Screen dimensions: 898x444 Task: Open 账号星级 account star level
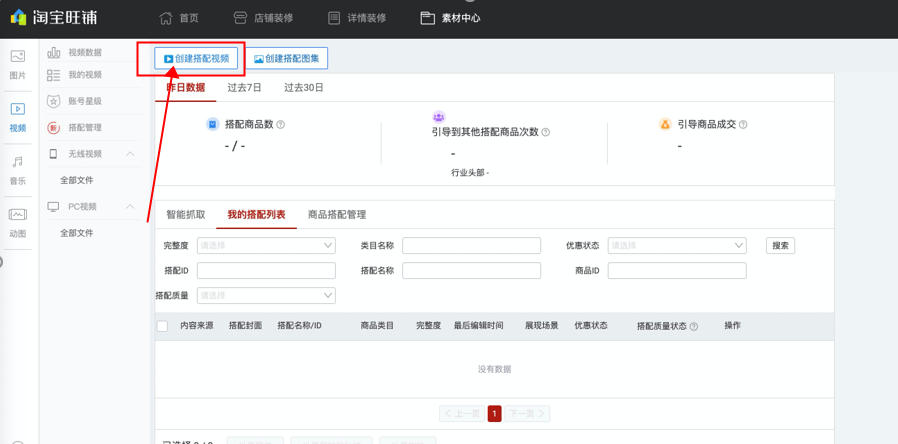point(84,102)
